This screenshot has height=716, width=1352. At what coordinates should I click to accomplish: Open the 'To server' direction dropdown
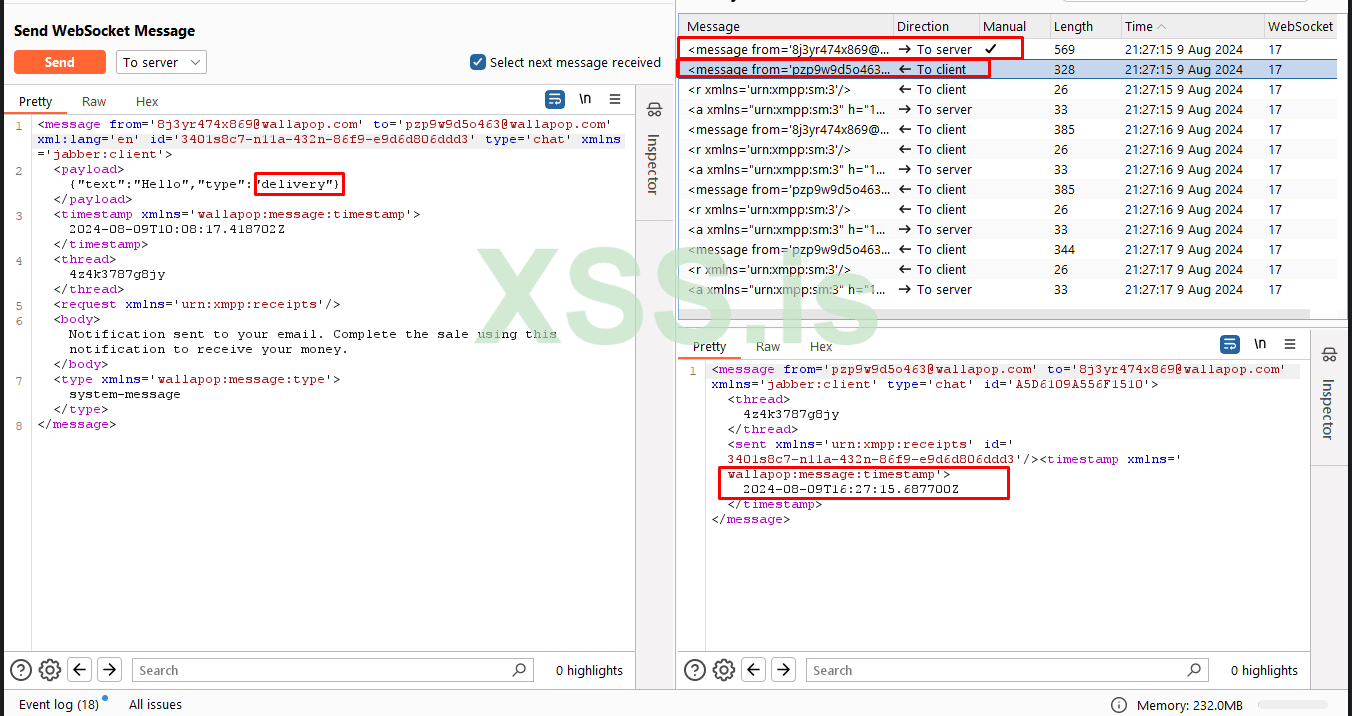161,62
